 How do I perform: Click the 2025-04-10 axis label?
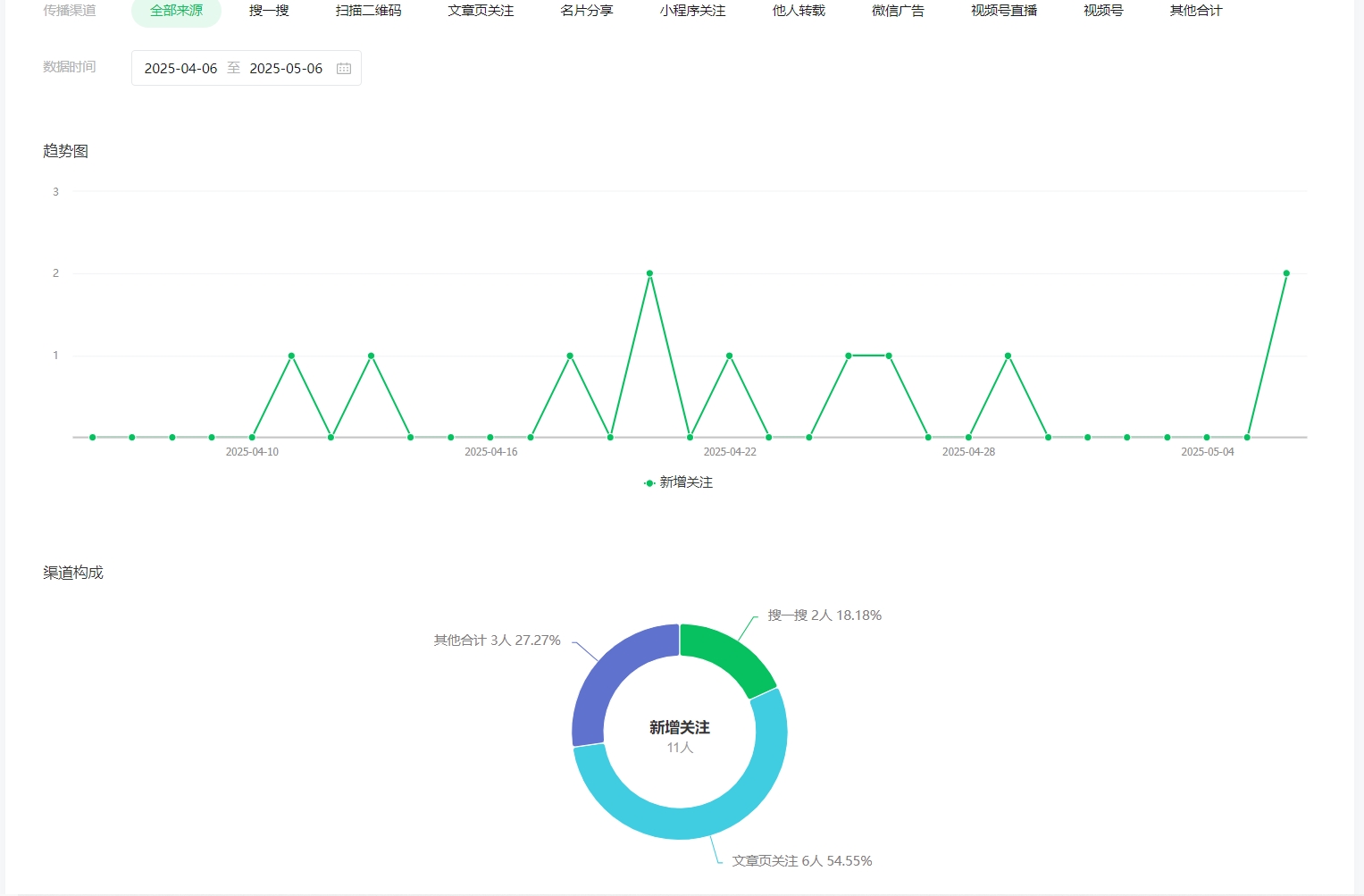(252, 452)
